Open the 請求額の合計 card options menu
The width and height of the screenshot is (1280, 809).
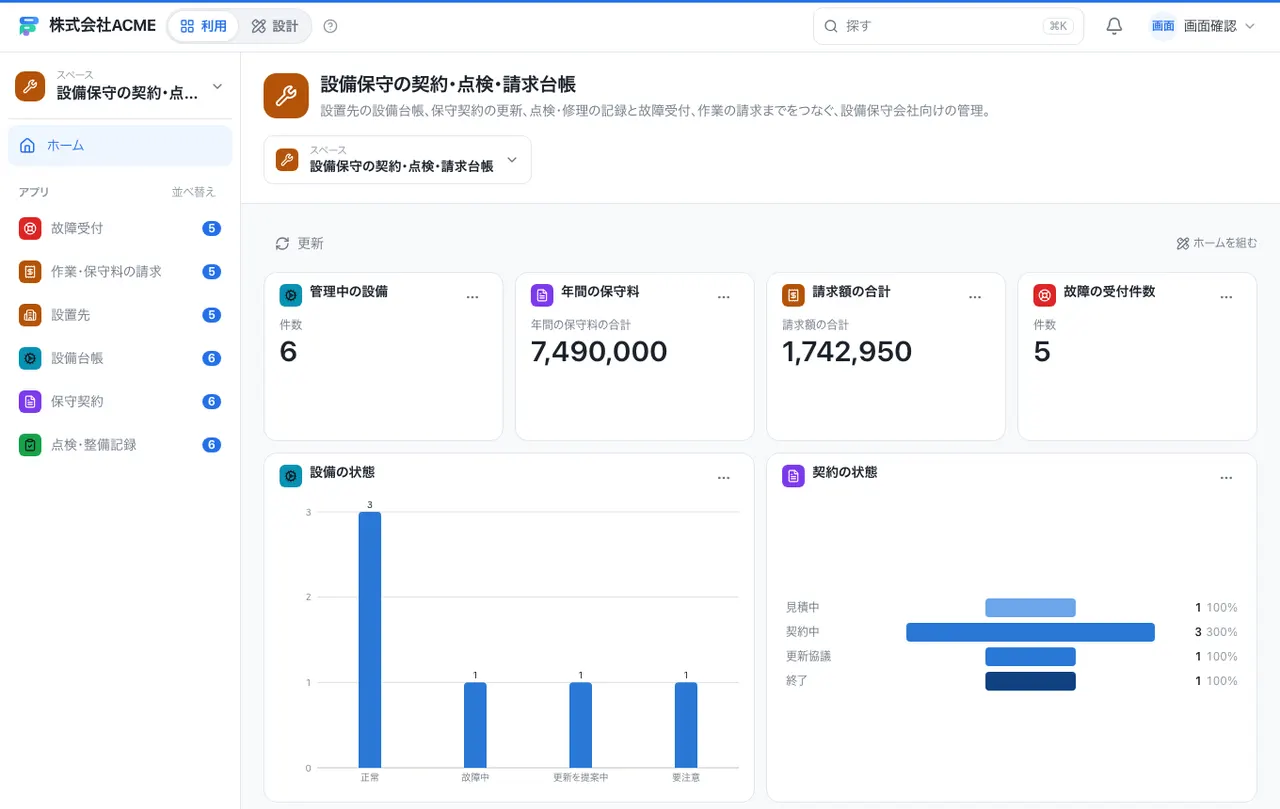975,297
